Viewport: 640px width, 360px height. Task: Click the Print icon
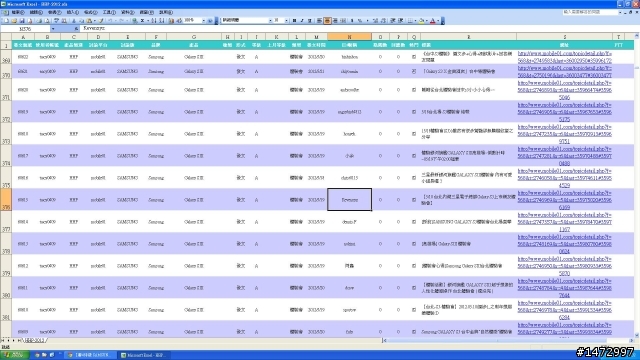pyautogui.click(x=39, y=21)
